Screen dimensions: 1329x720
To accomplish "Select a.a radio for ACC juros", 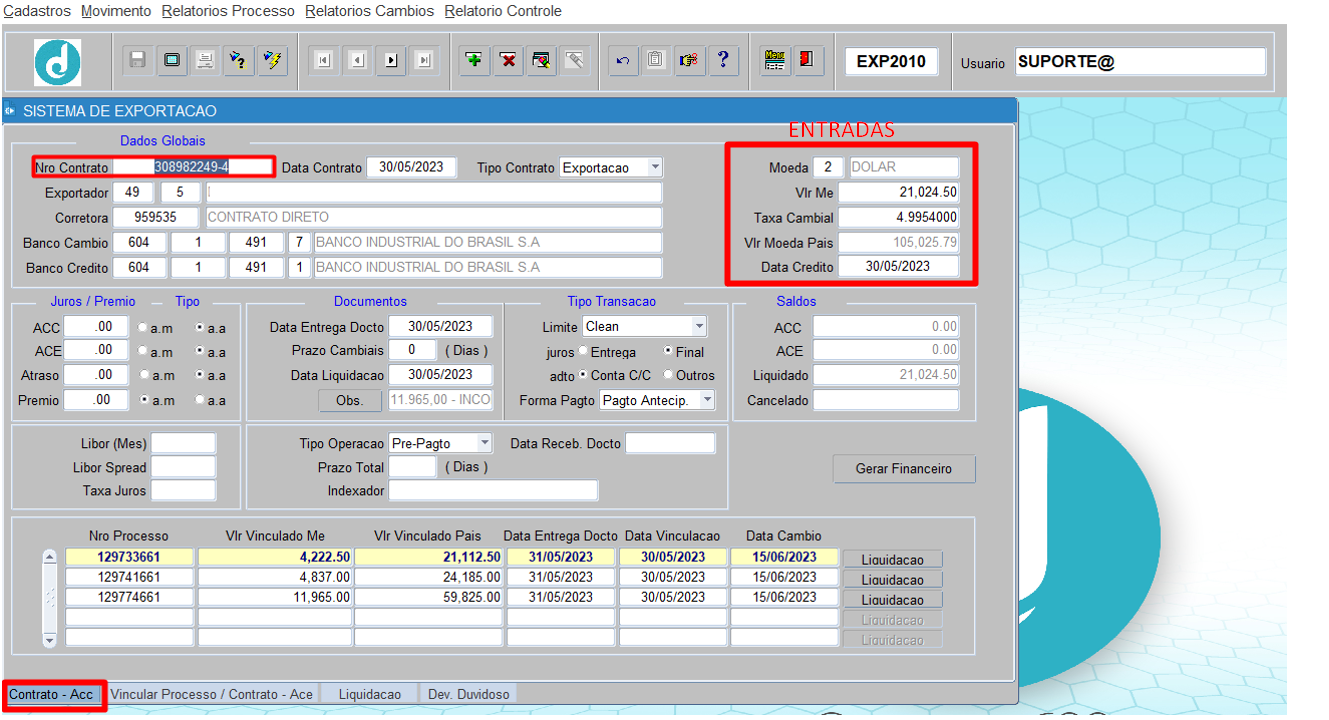I will (x=200, y=327).
